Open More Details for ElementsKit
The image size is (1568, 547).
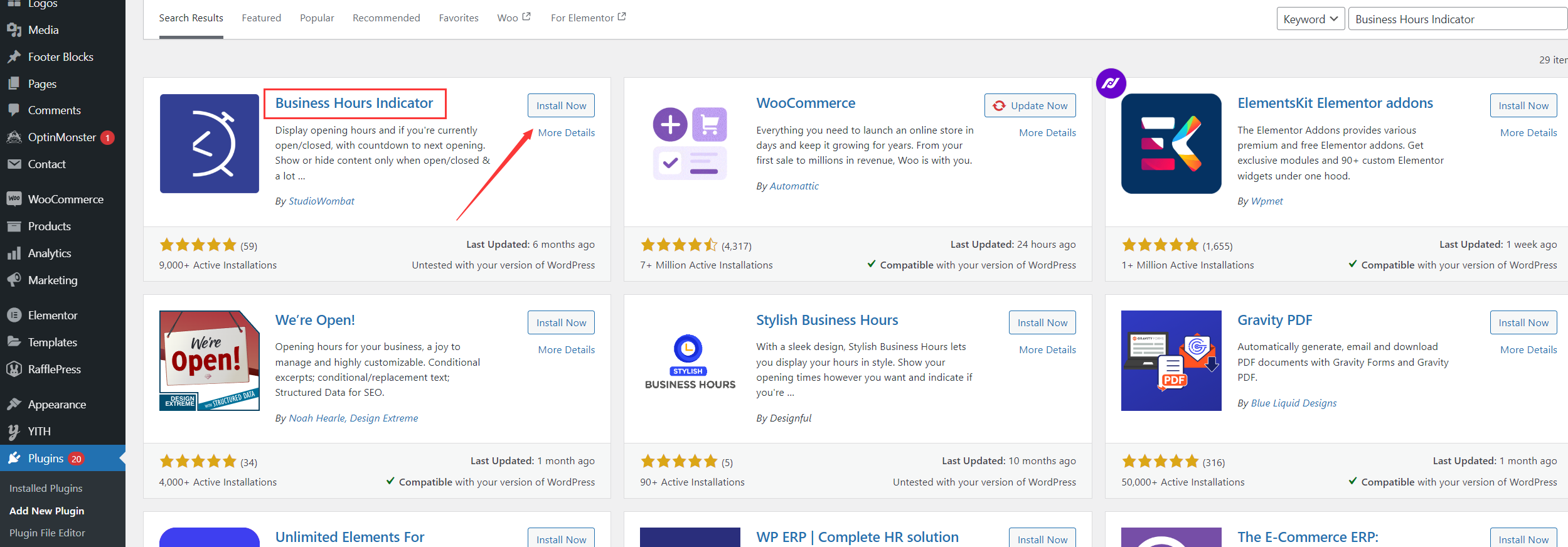(x=1528, y=133)
